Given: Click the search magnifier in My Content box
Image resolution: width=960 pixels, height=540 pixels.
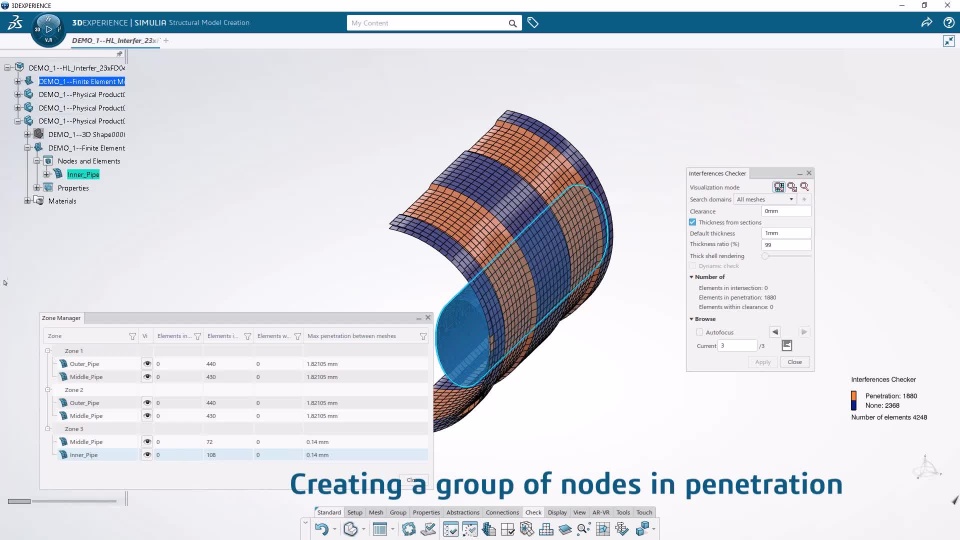Looking at the screenshot, I should click(512, 23).
